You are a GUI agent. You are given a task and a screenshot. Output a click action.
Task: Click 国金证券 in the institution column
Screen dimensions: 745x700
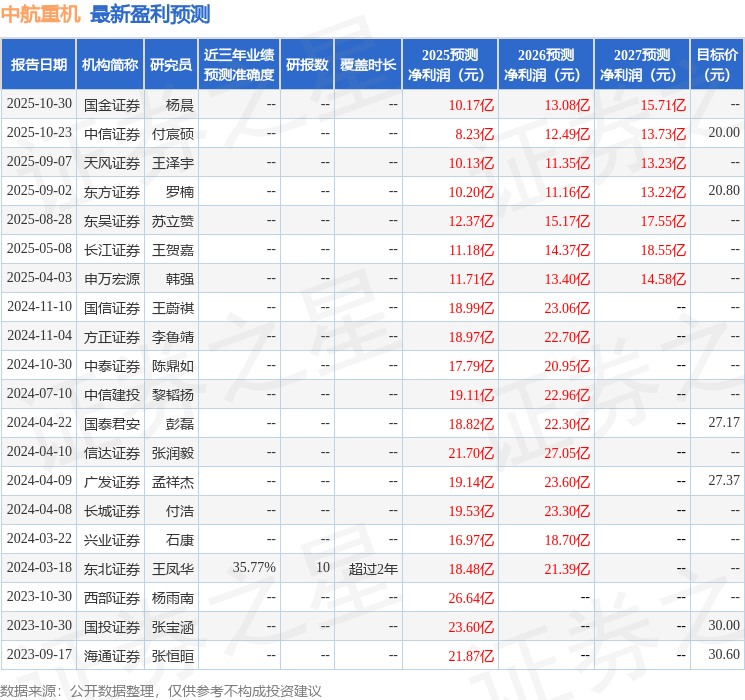[x=112, y=105]
